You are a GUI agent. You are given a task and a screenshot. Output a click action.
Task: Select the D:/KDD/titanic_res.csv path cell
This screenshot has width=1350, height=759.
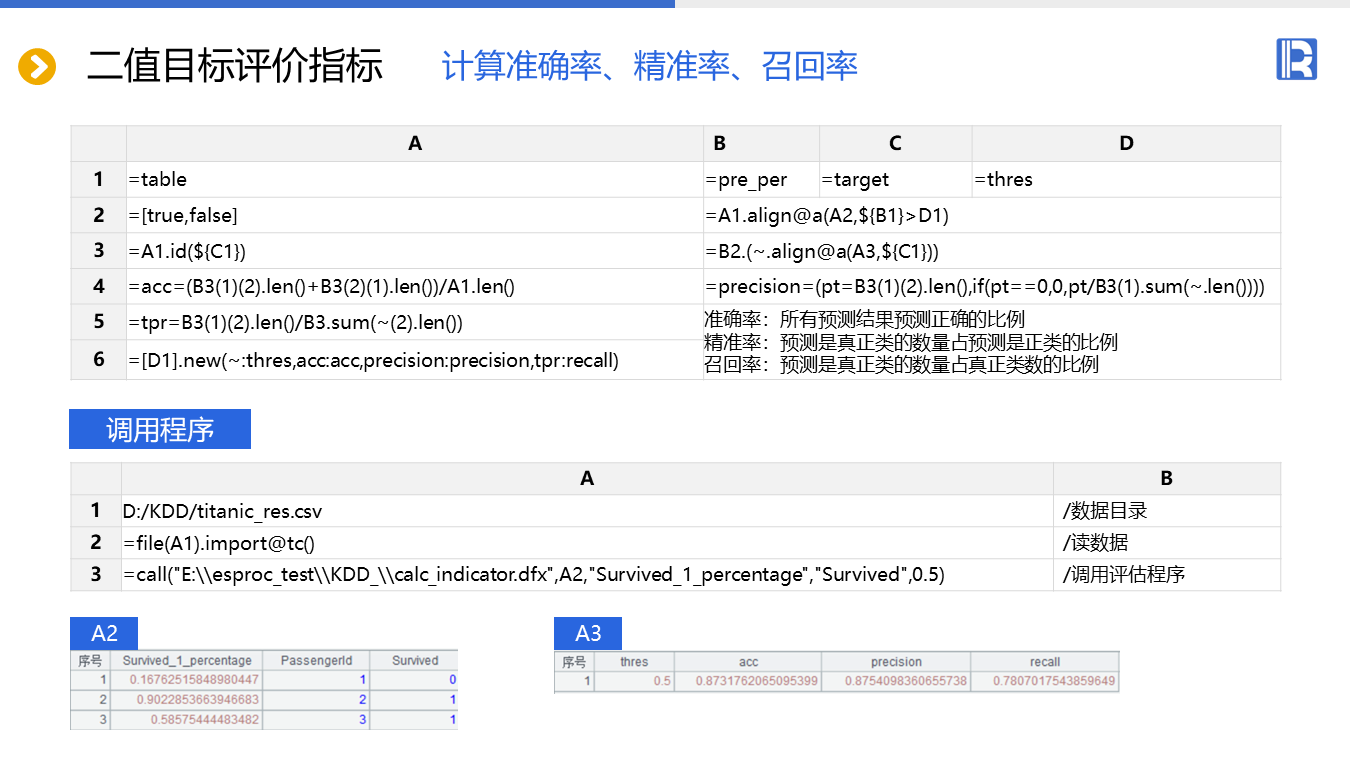[x=586, y=511]
